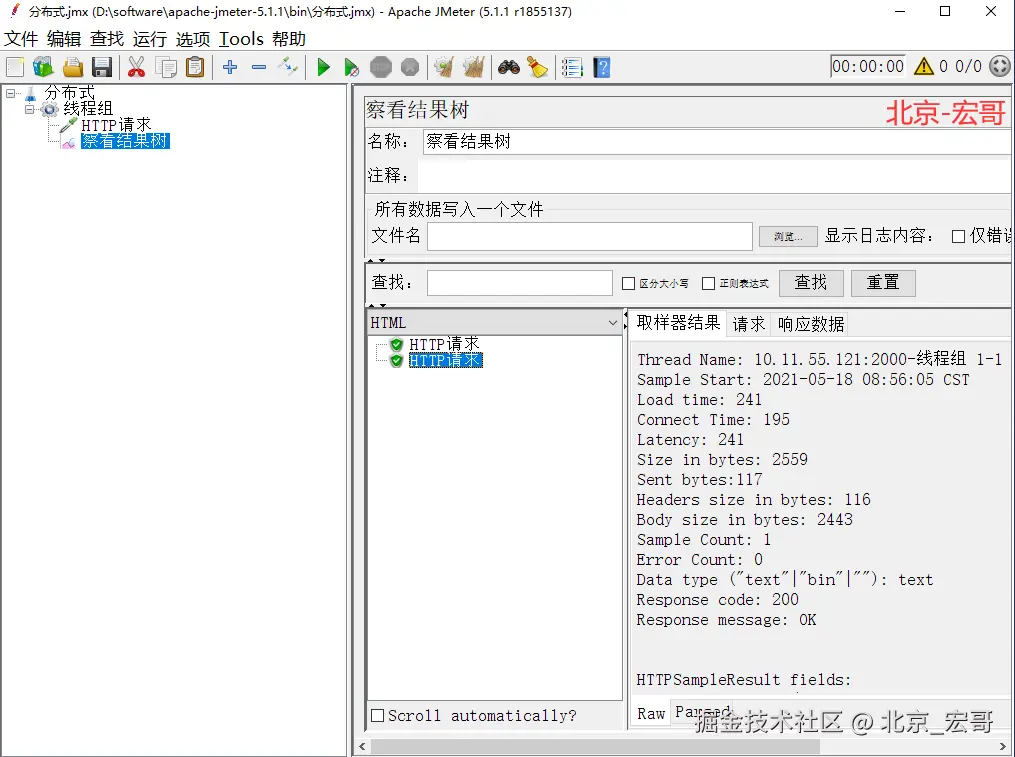This screenshot has width=1015, height=757.
Task: Enable the 正则表达式 checkbox
Action: (x=709, y=284)
